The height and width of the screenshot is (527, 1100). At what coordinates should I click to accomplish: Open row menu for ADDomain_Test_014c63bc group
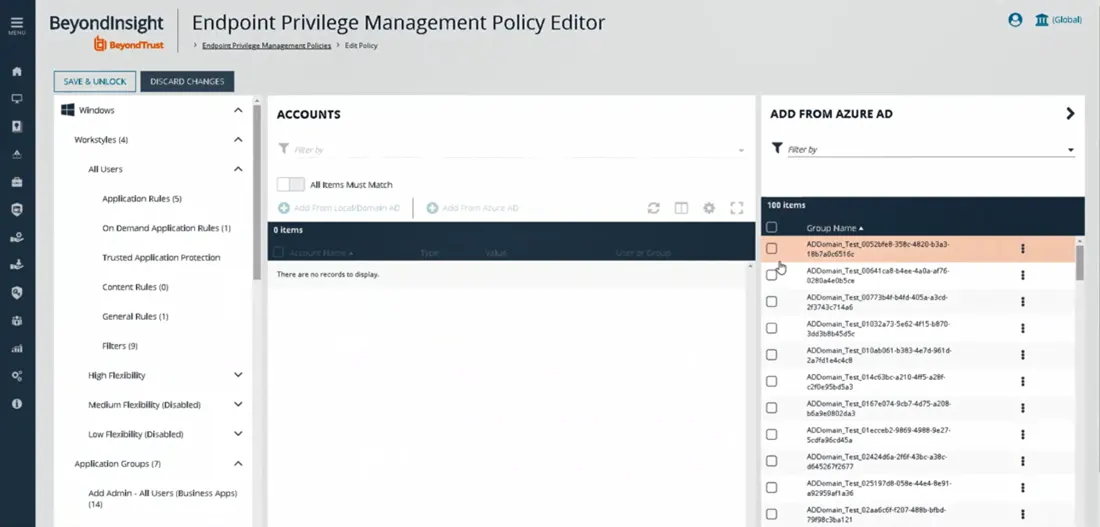(x=1023, y=382)
